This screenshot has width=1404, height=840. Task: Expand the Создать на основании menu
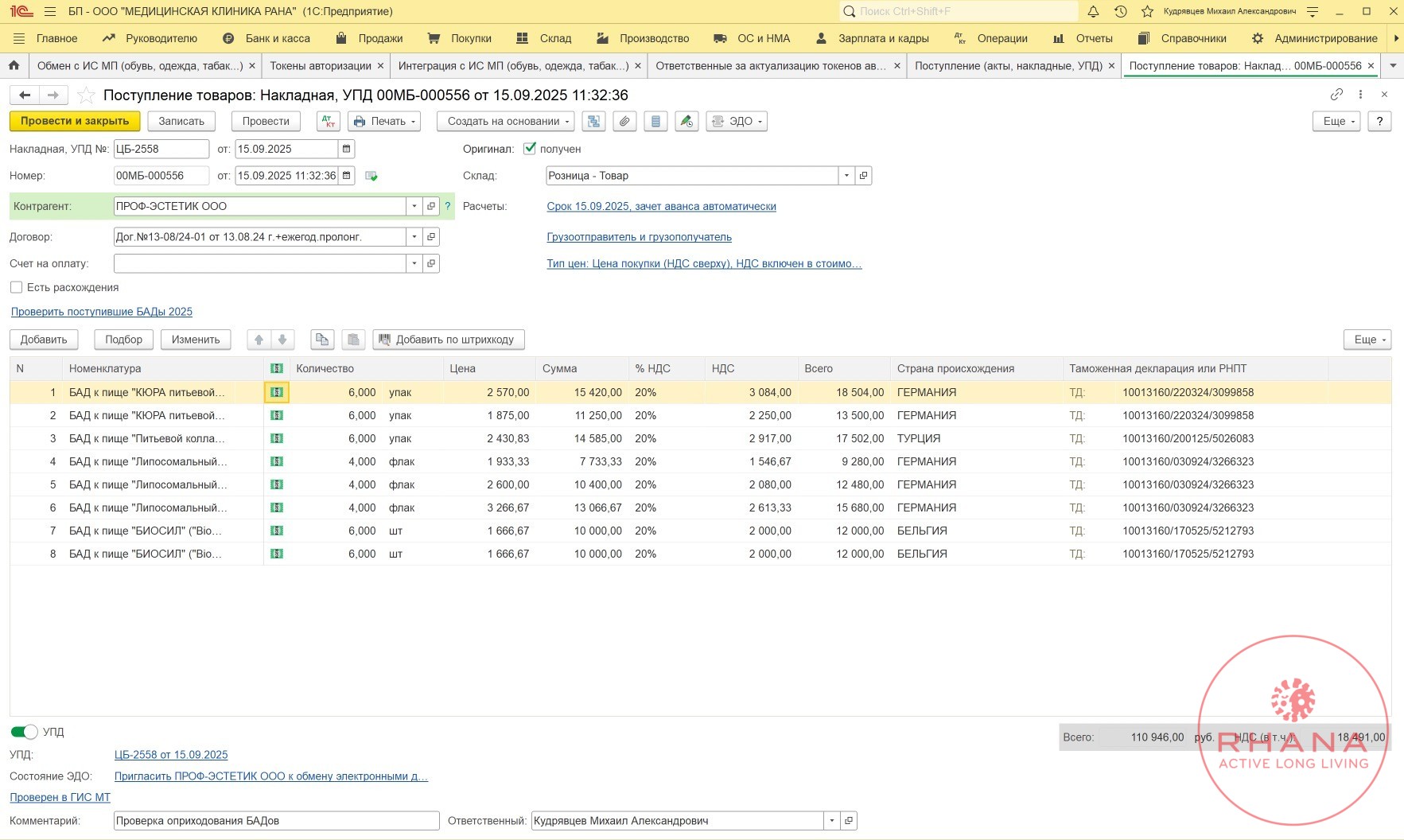(x=508, y=122)
